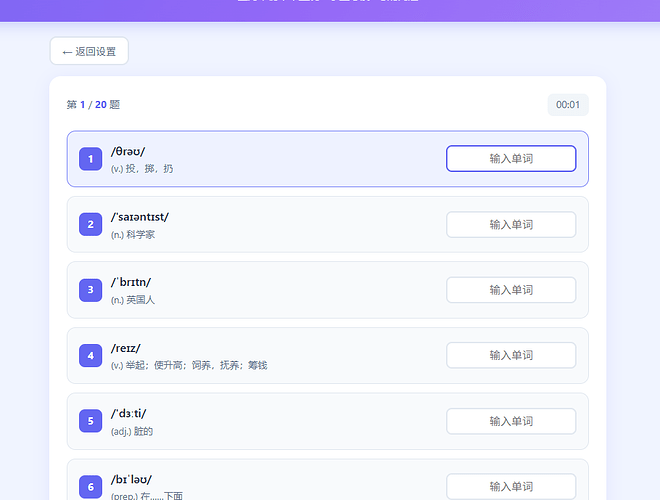Click the 00:01 timer display
This screenshot has height=500, width=660.
point(568,105)
